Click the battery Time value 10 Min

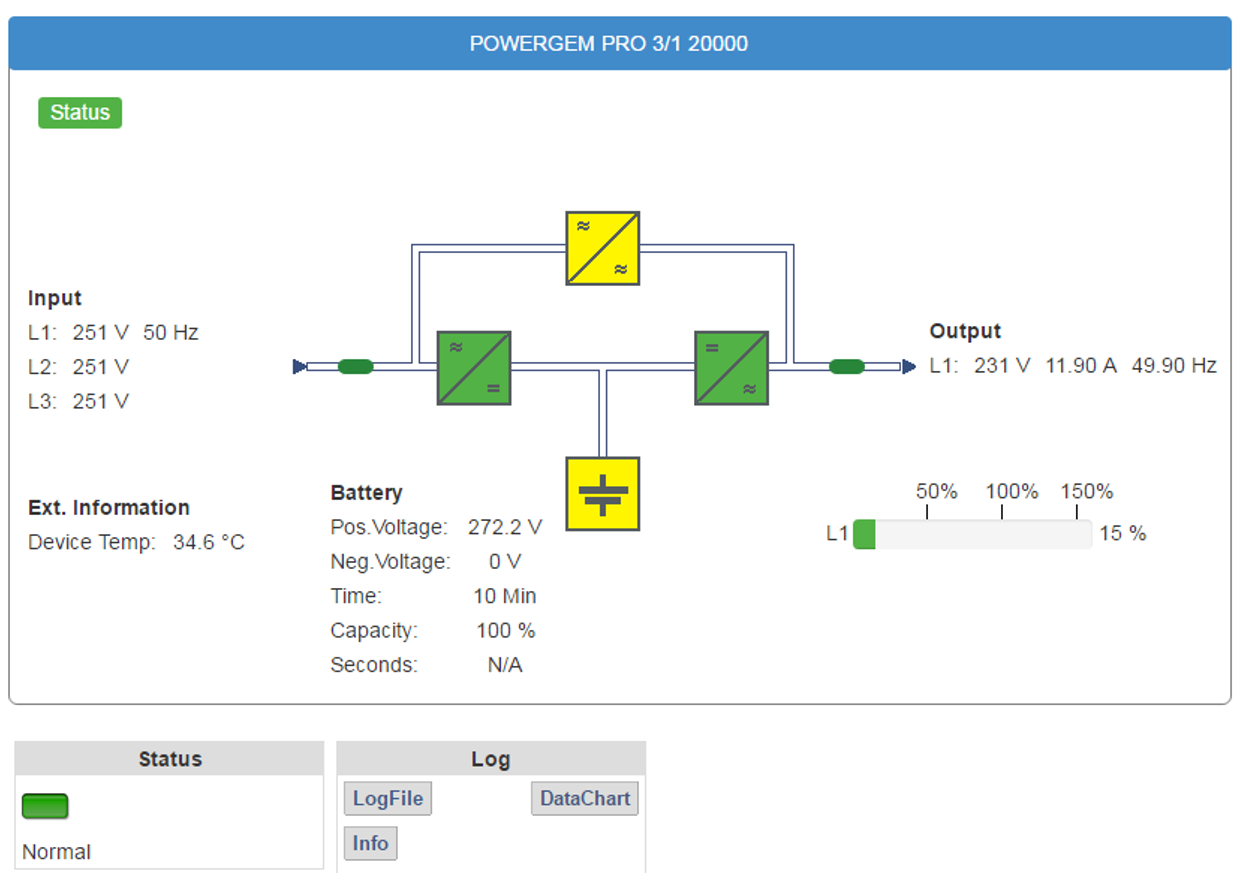pyautogui.click(x=505, y=596)
